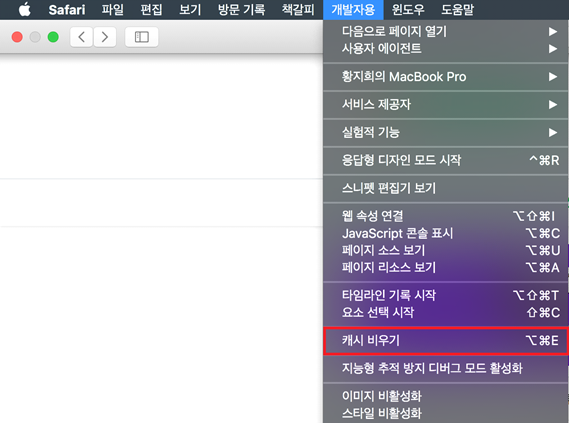
Task: Choose 페이지 소스 보기
Action: [x=445, y=250]
